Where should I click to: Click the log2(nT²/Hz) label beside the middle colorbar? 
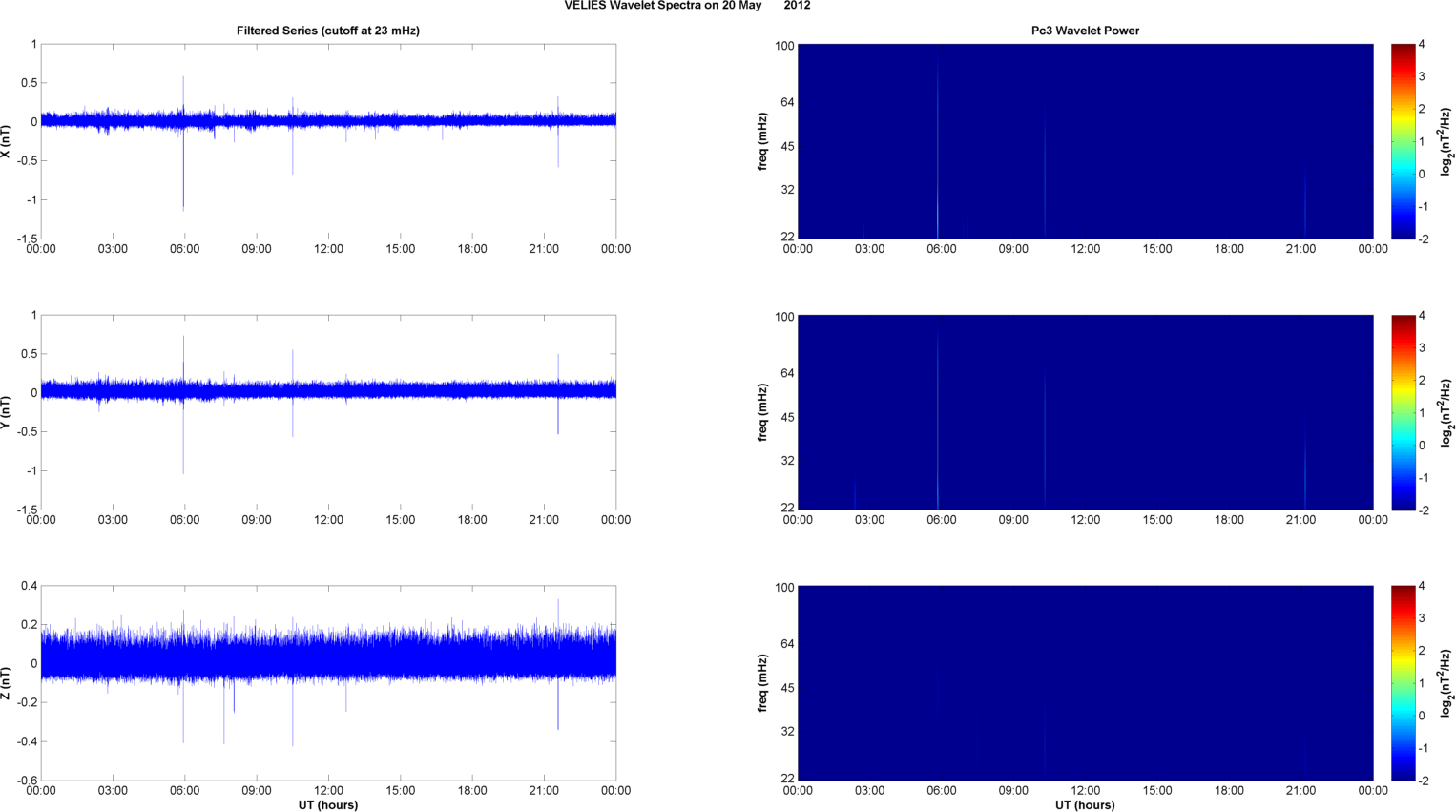pyautogui.click(x=1446, y=412)
